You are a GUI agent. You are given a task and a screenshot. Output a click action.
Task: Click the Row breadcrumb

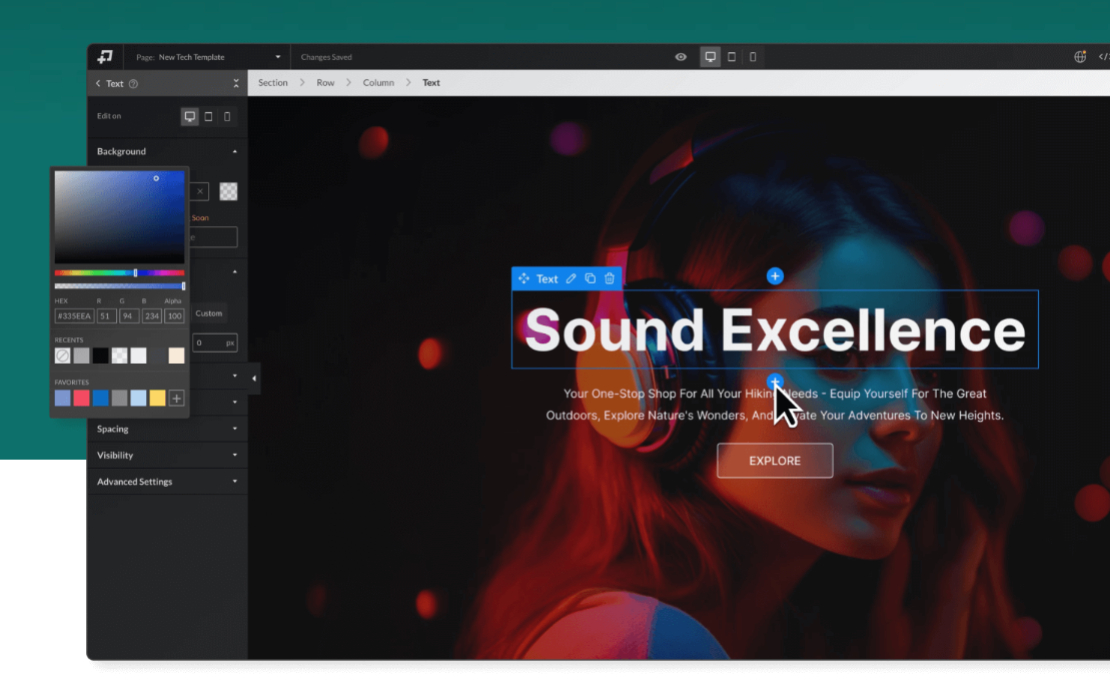[x=326, y=83]
